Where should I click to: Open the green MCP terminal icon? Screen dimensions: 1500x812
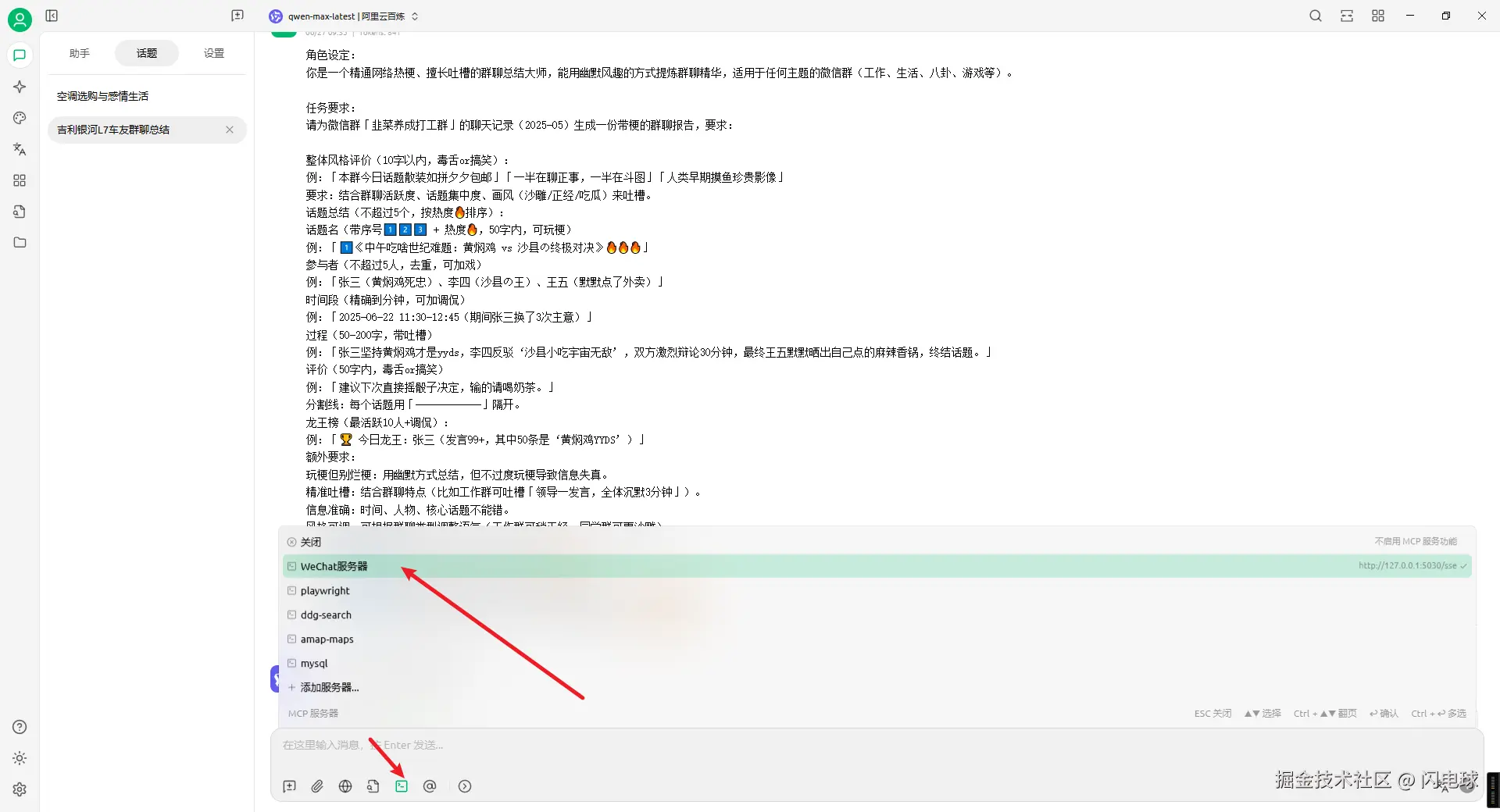(402, 786)
